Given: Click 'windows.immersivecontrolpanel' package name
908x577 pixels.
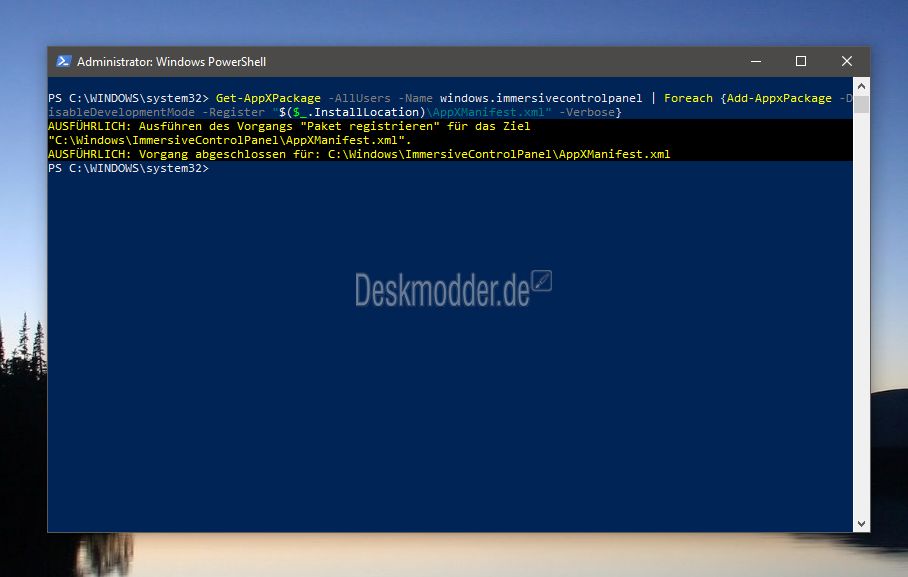Looking at the screenshot, I should (541, 98).
